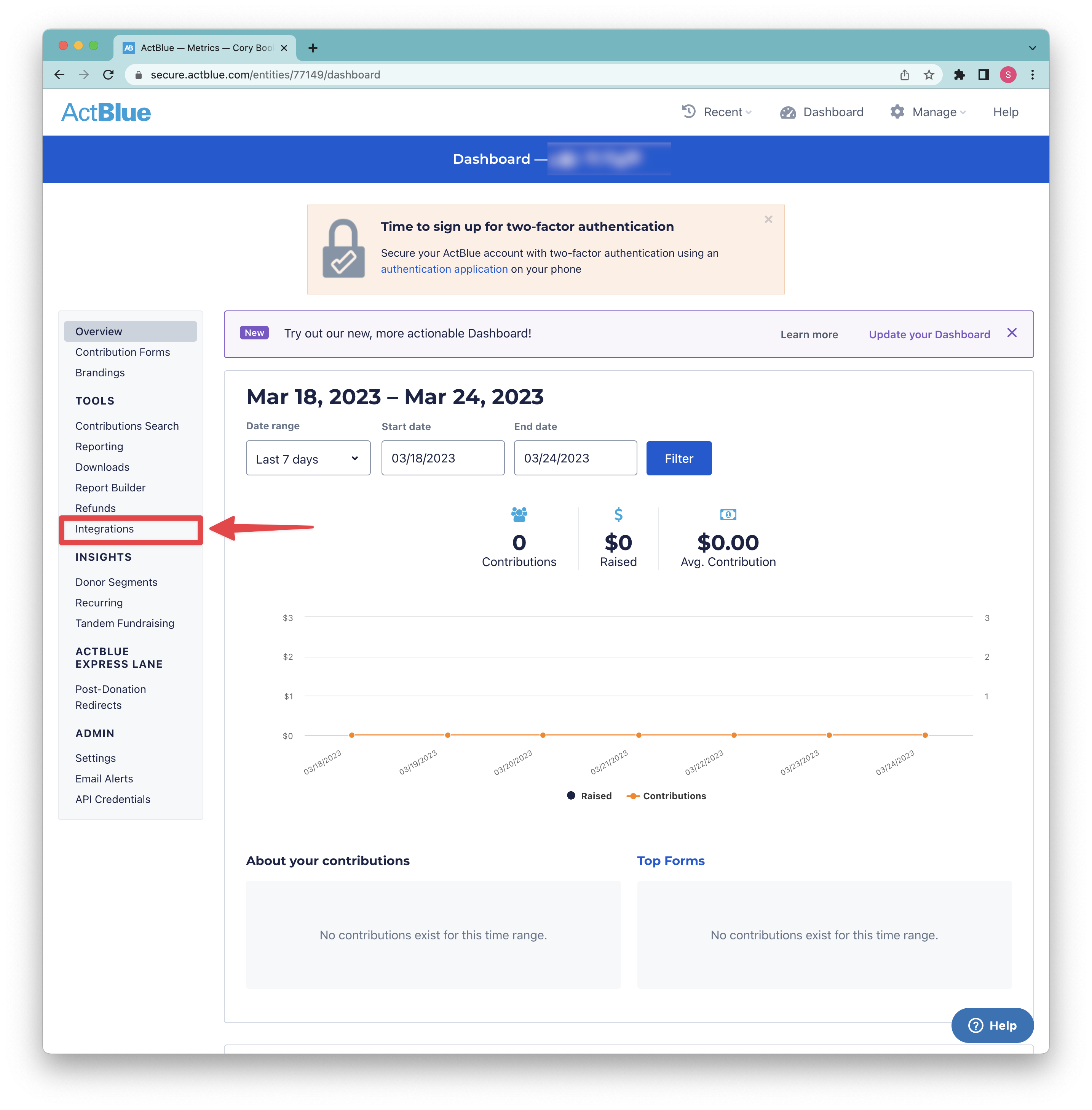Open the floating Help bubble
The height and width of the screenshot is (1110, 1092).
point(992,1025)
